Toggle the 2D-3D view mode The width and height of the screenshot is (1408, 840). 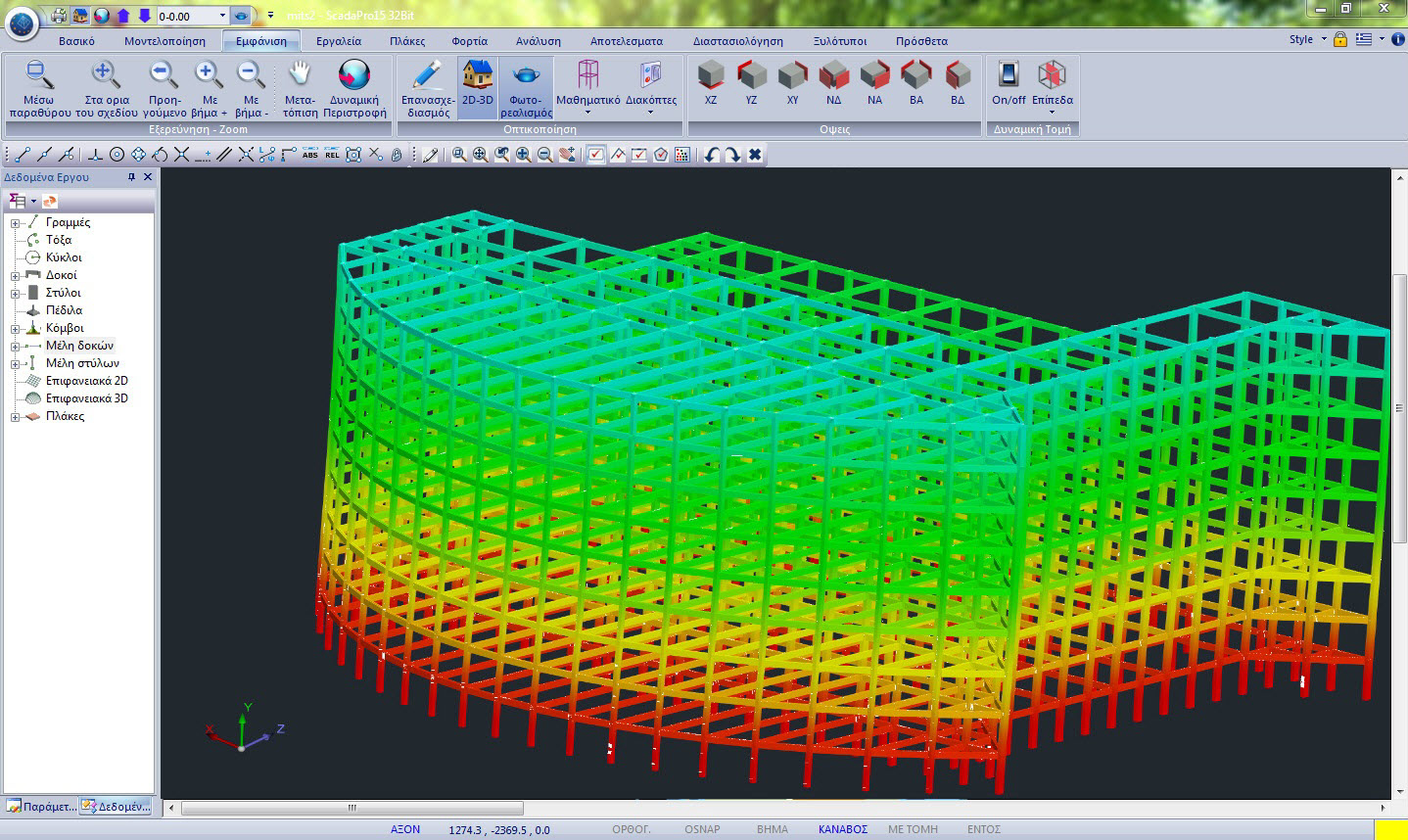478,76
